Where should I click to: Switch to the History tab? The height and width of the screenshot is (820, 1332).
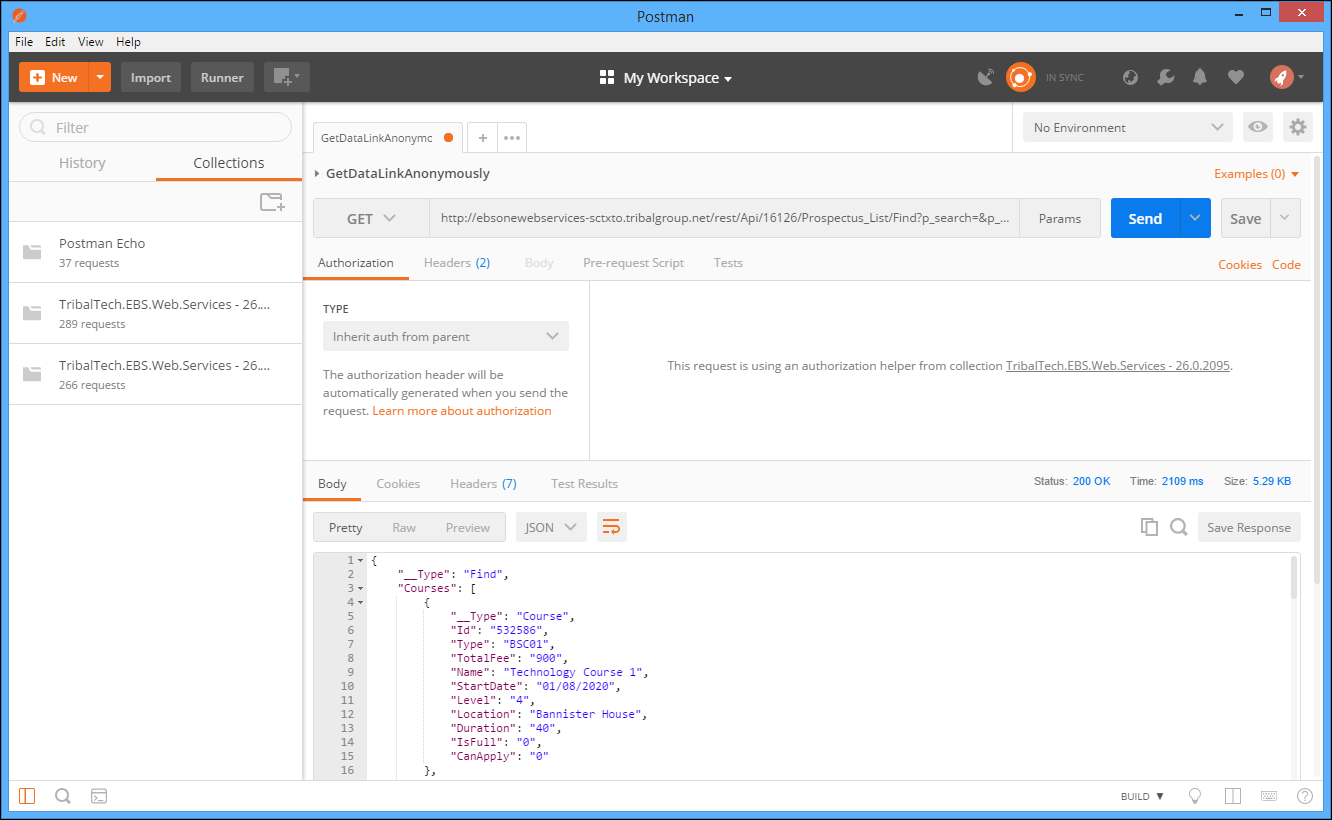(82, 163)
